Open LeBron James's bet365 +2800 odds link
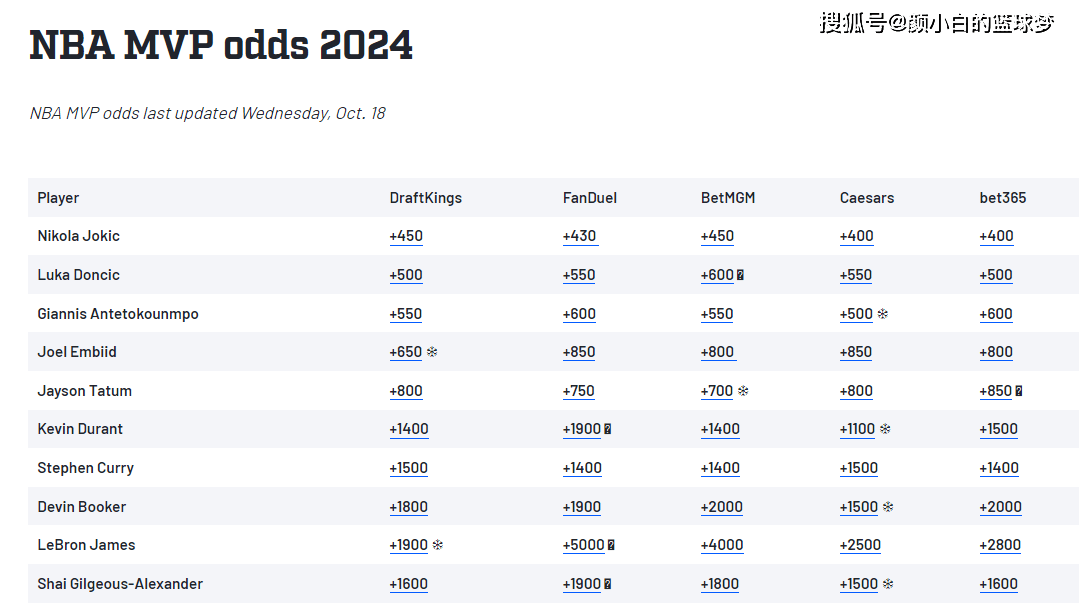This screenshot has height=609, width=1079. 999,545
